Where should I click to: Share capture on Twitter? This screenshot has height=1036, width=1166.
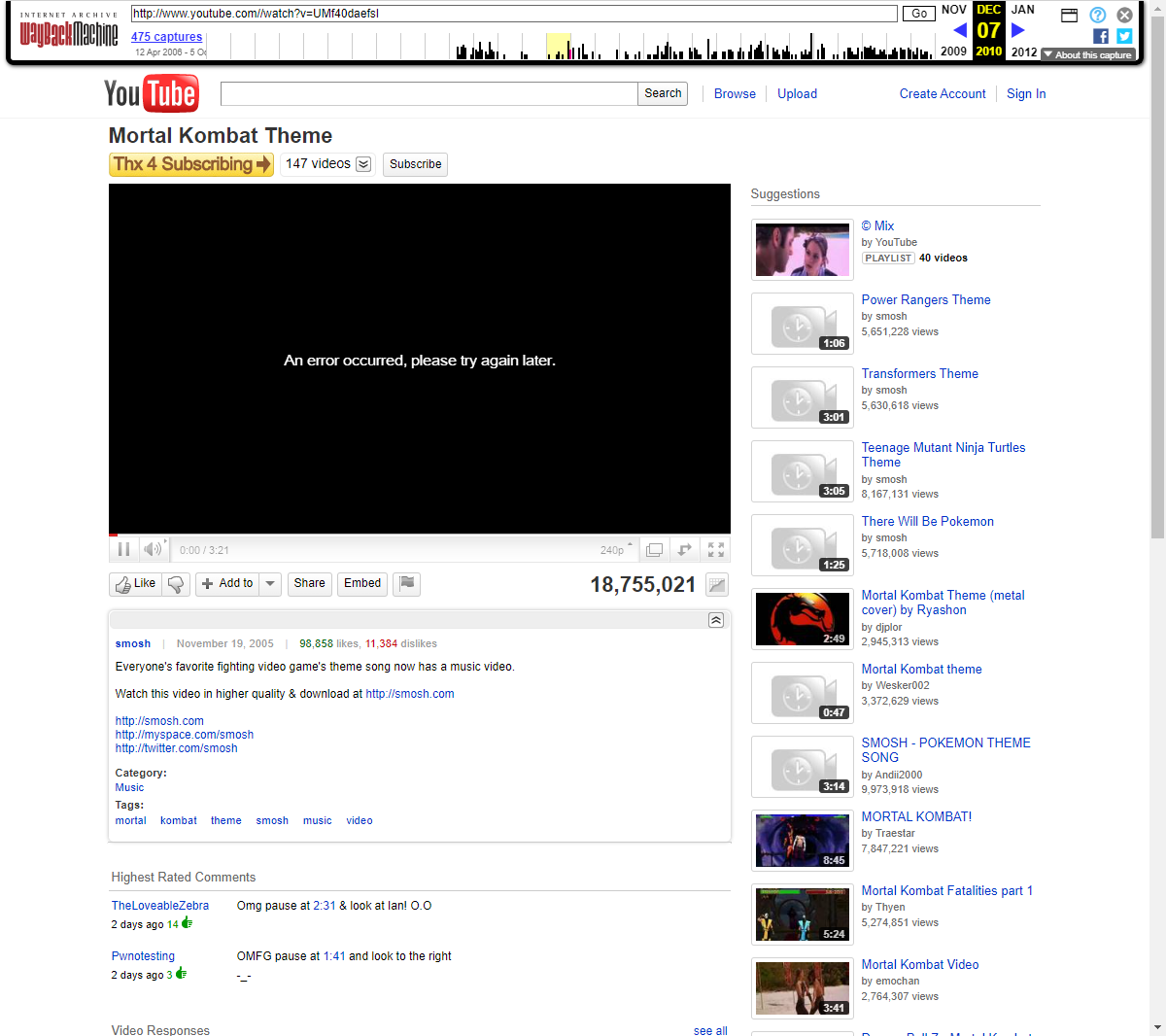(1124, 36)
